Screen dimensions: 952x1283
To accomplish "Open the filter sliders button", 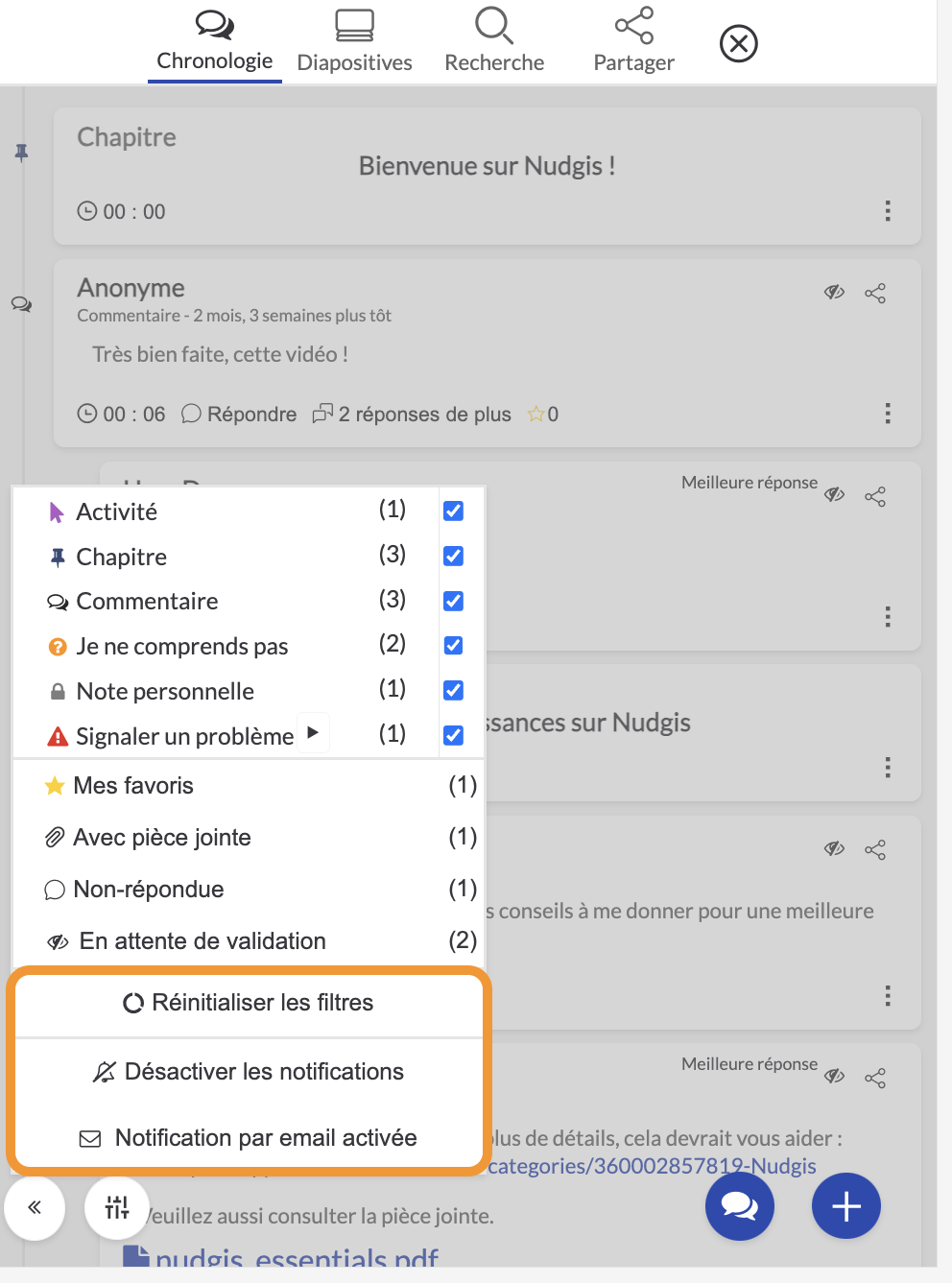I will coord(117,1206).
